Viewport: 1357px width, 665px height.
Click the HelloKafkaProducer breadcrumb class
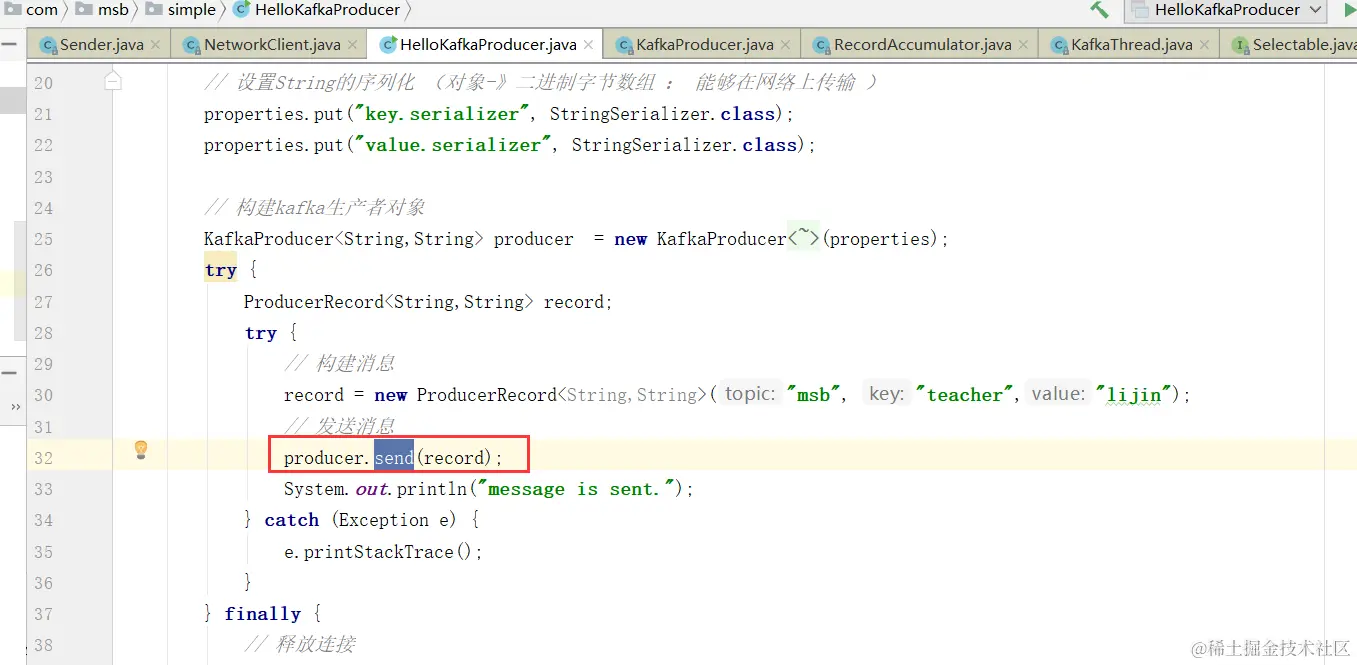pos(327,10)
